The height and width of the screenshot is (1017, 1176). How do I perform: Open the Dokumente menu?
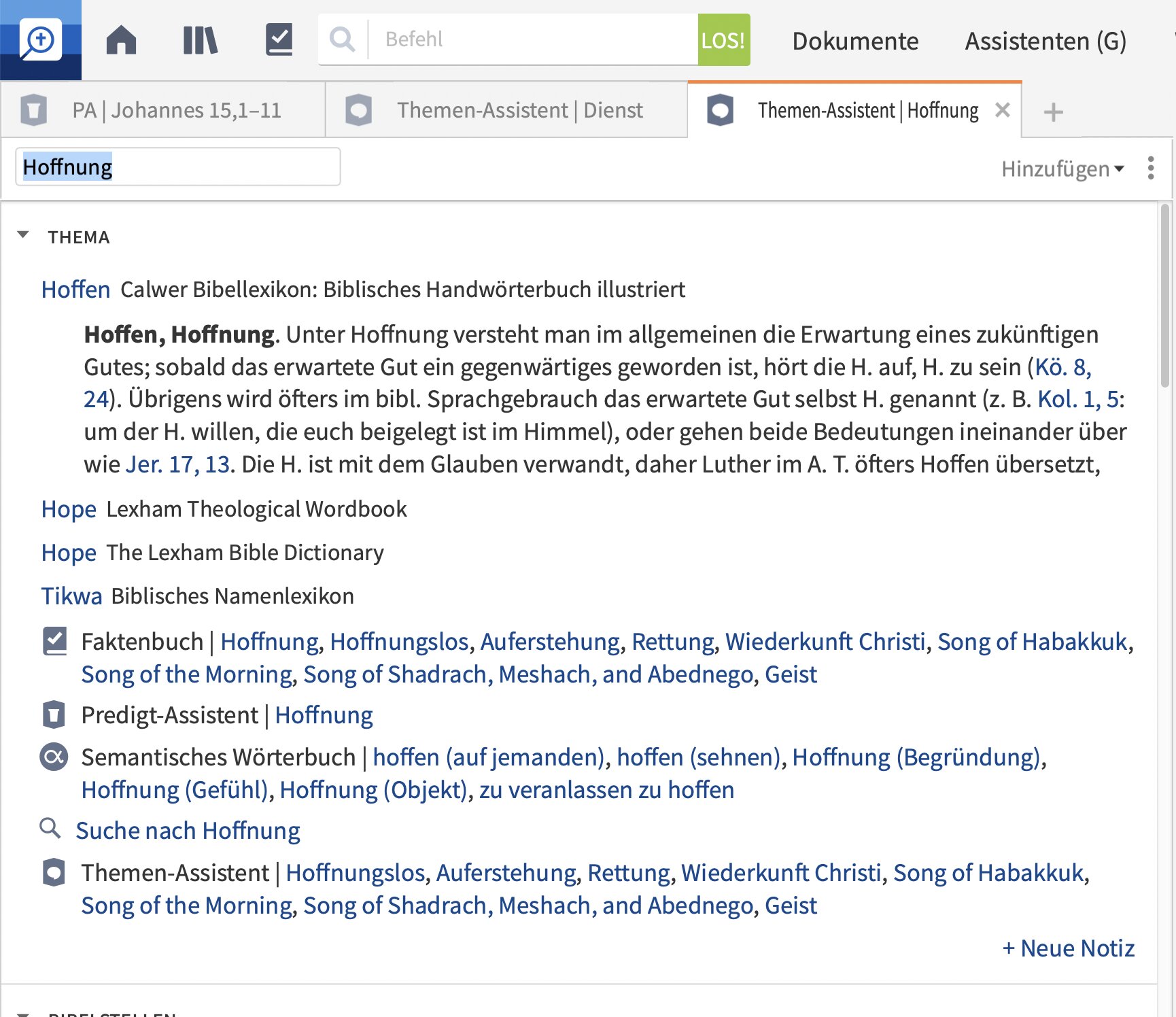click(855, 41)
